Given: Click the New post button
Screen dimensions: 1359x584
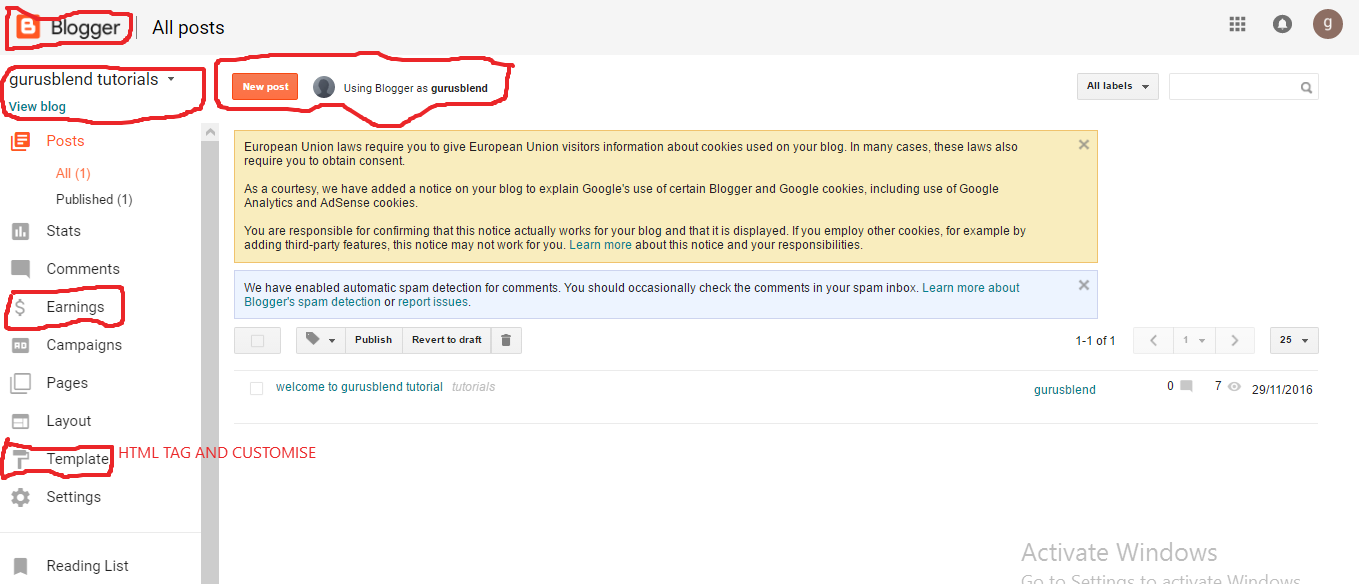Looking at the screenshot, I should tap(265, 86).
